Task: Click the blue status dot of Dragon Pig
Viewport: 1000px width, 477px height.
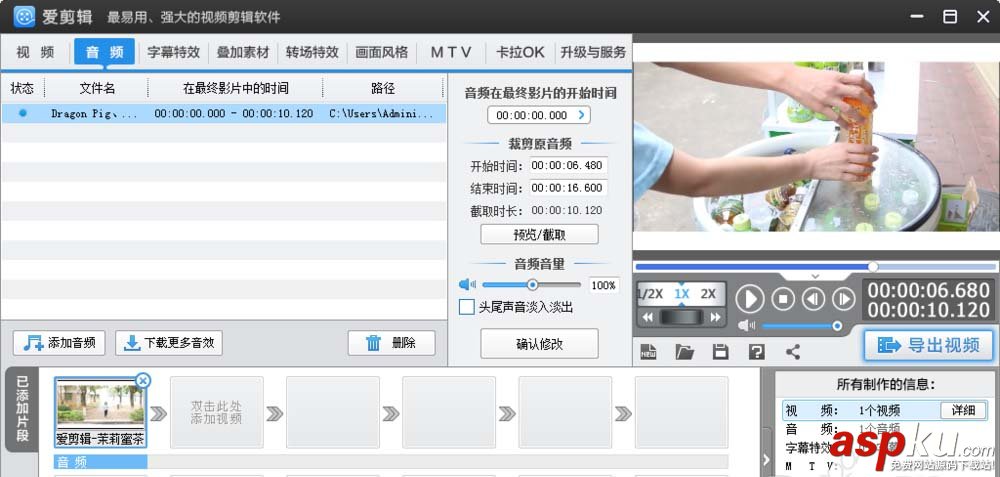Action: pyautogui.click(x=23, y=113)
